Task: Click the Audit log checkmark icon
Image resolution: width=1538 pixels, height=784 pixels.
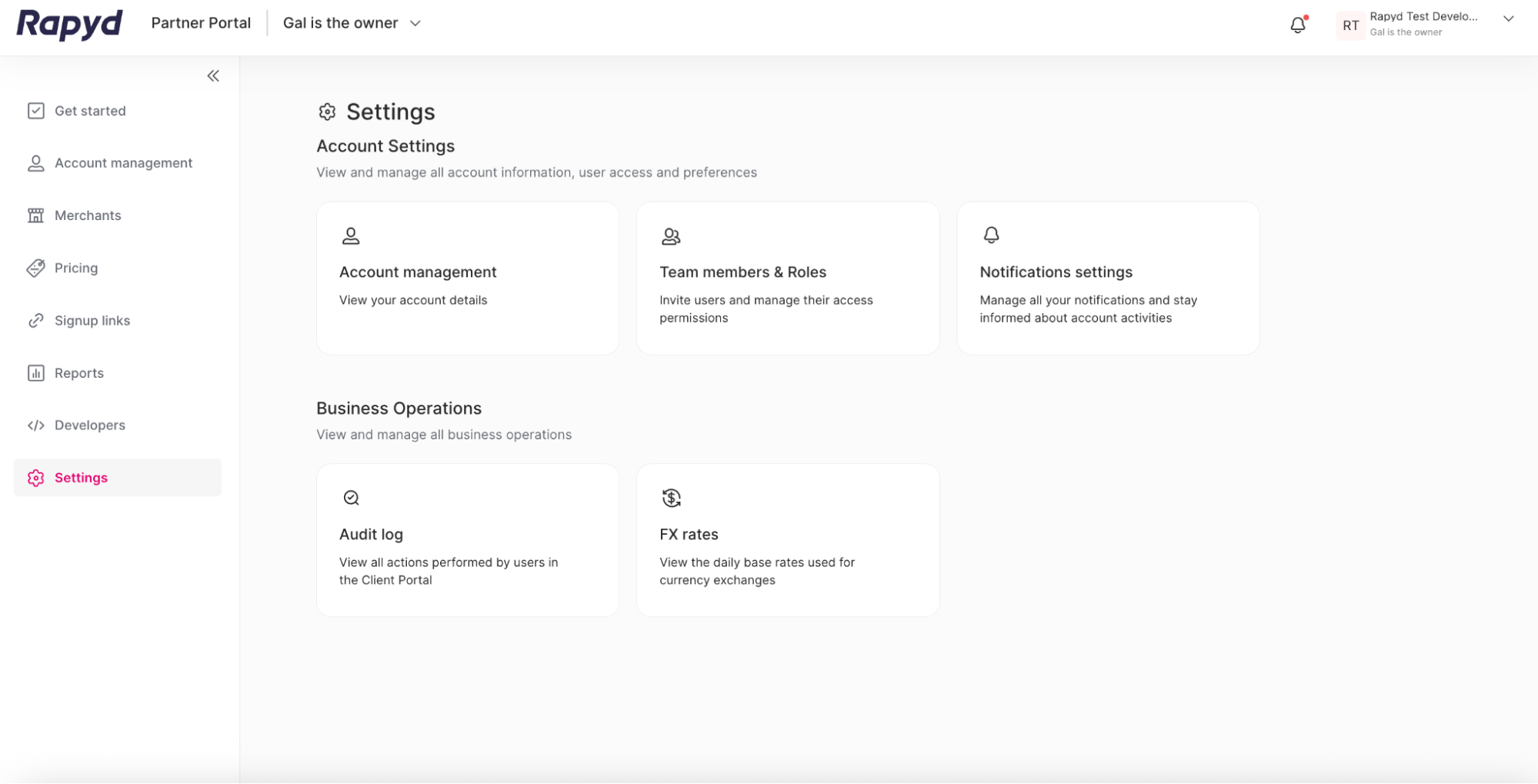Action: click(351, 497)
